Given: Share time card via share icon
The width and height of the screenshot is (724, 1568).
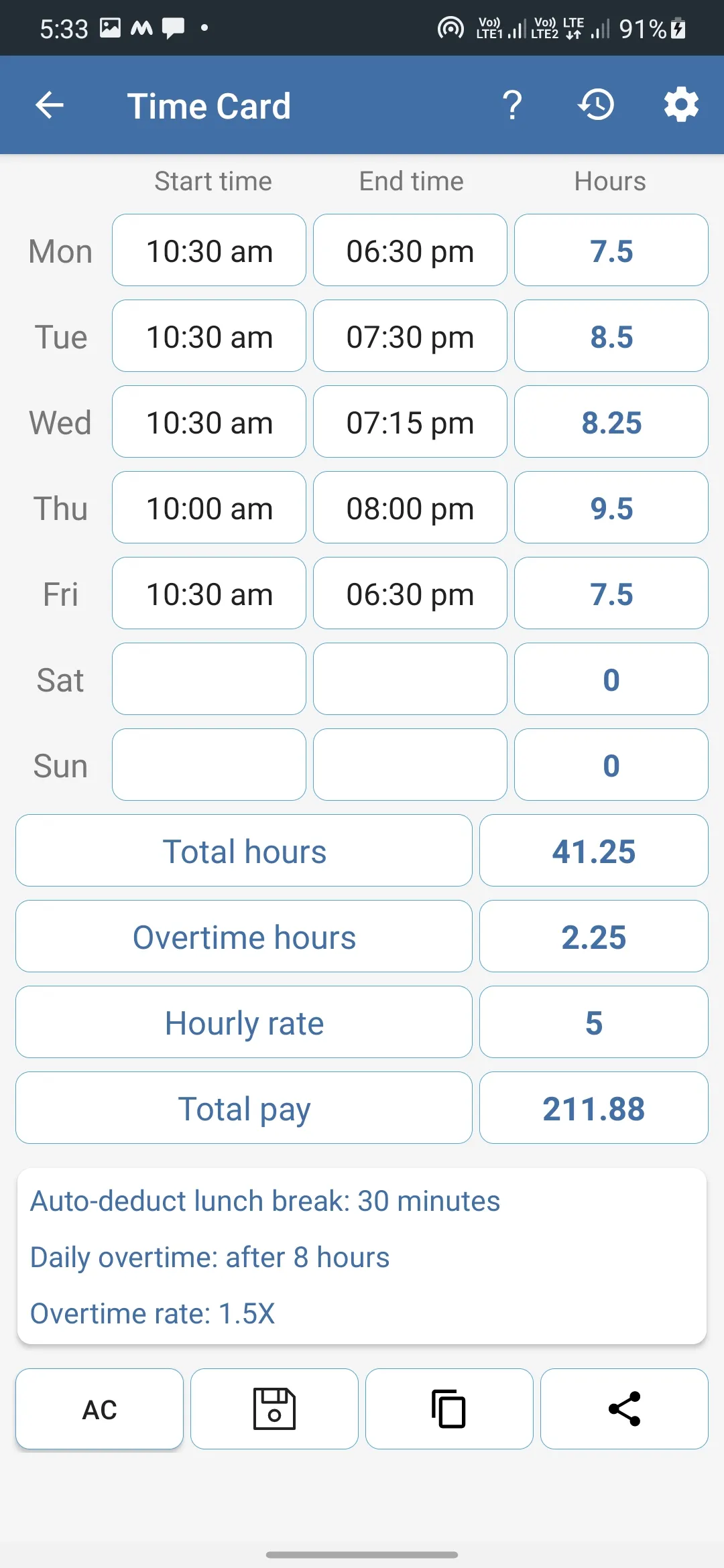Looking at the screenshot, I should click(x=624, y=1409).
